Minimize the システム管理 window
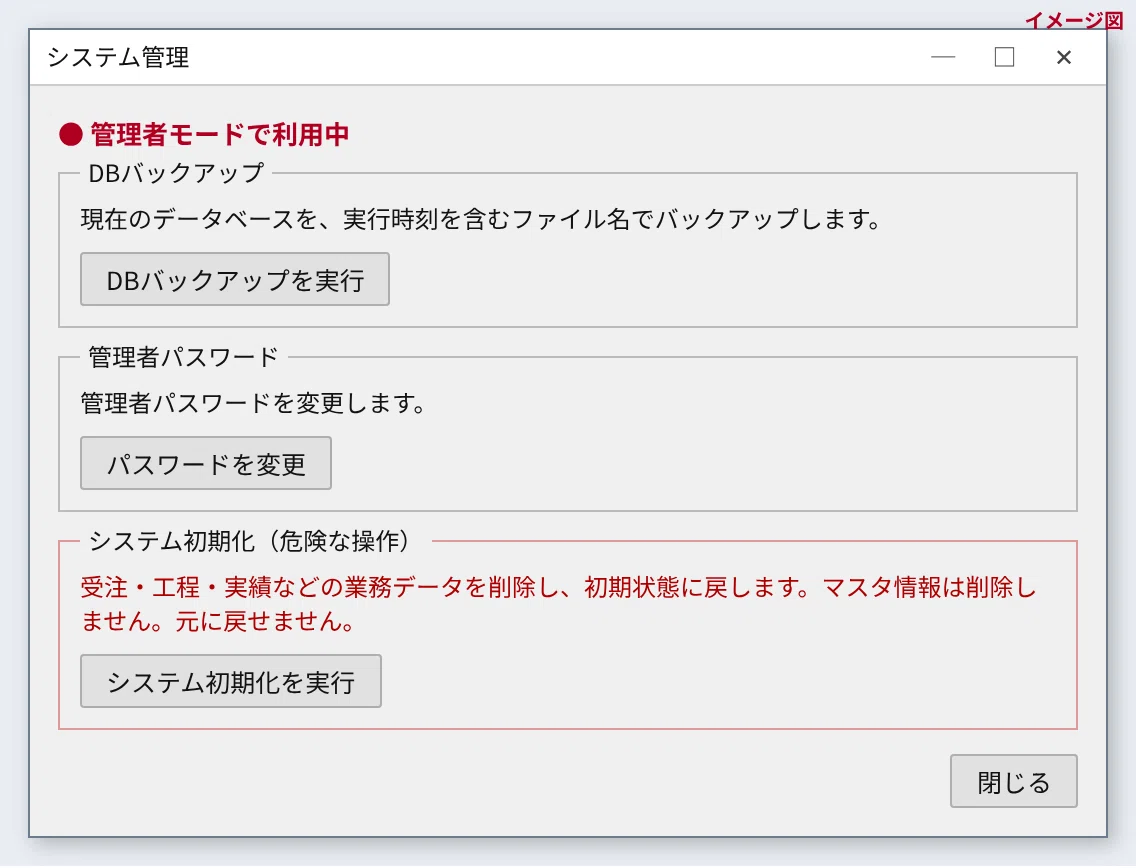This screenshot has width=1136, height=868. click(x=943, y=57)
